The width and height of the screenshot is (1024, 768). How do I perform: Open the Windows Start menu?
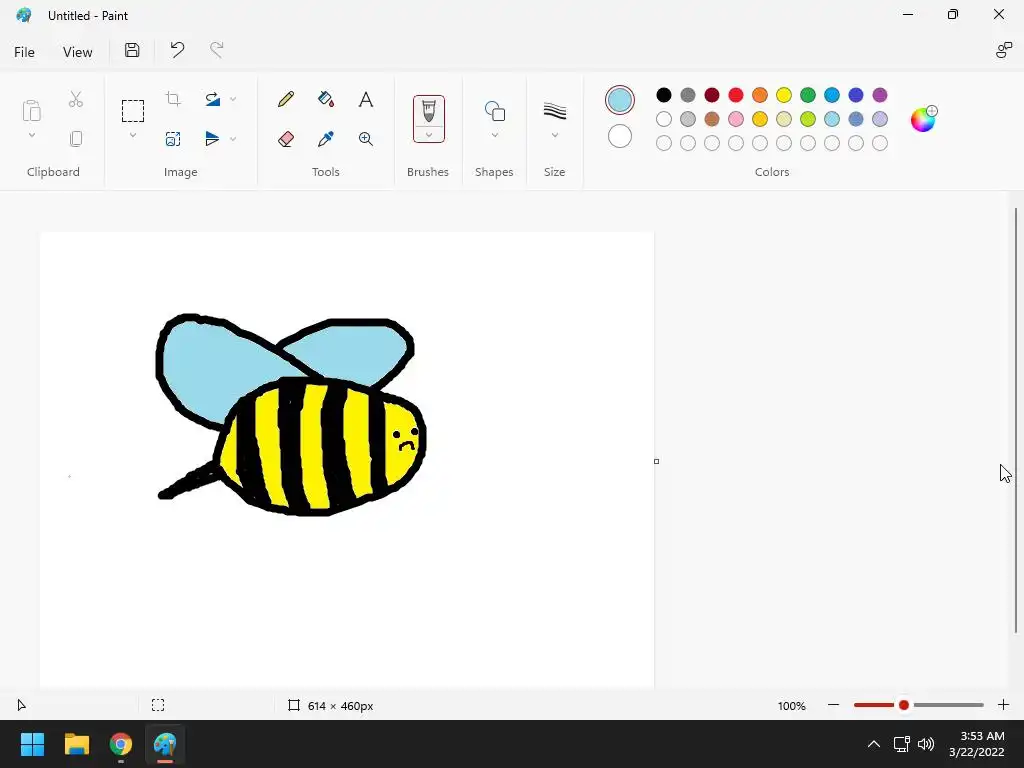pos(32,744)
